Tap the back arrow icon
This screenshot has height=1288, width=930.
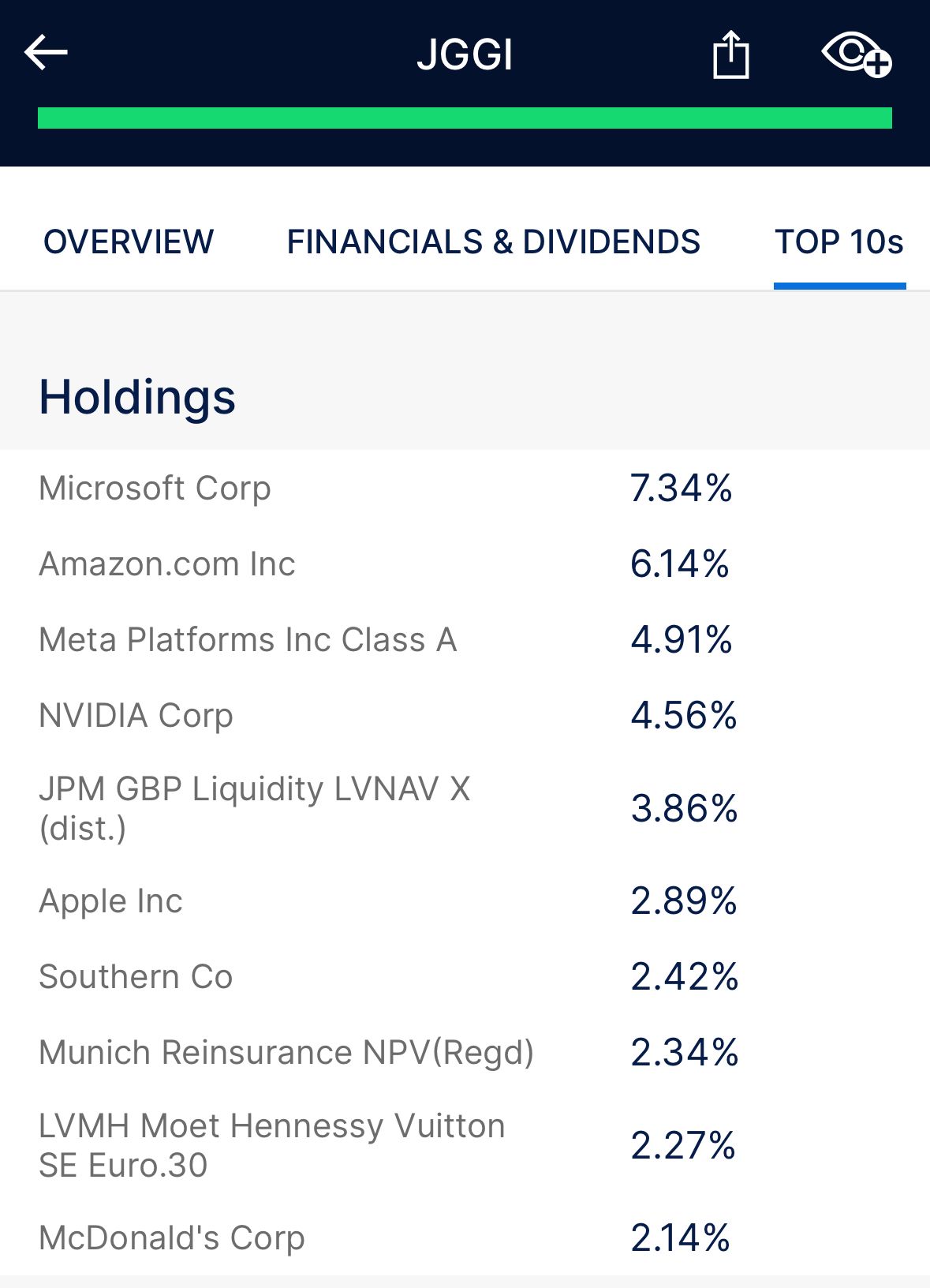point(46,53)
